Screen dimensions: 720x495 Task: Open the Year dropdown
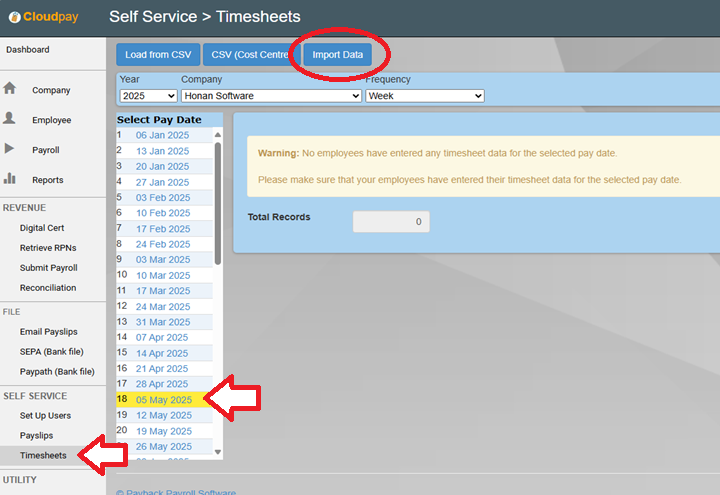(148, 96)
